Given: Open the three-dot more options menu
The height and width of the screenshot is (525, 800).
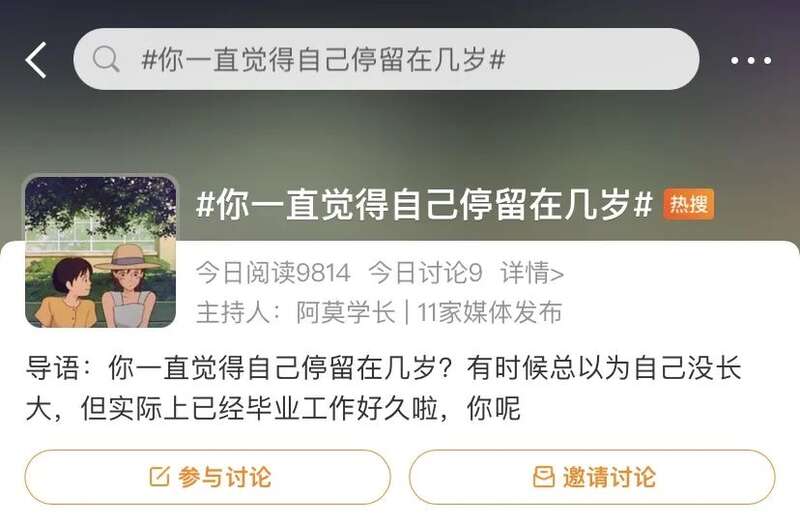Looking at the screenshot, I should pyautogui.click(x=751, y=60).
